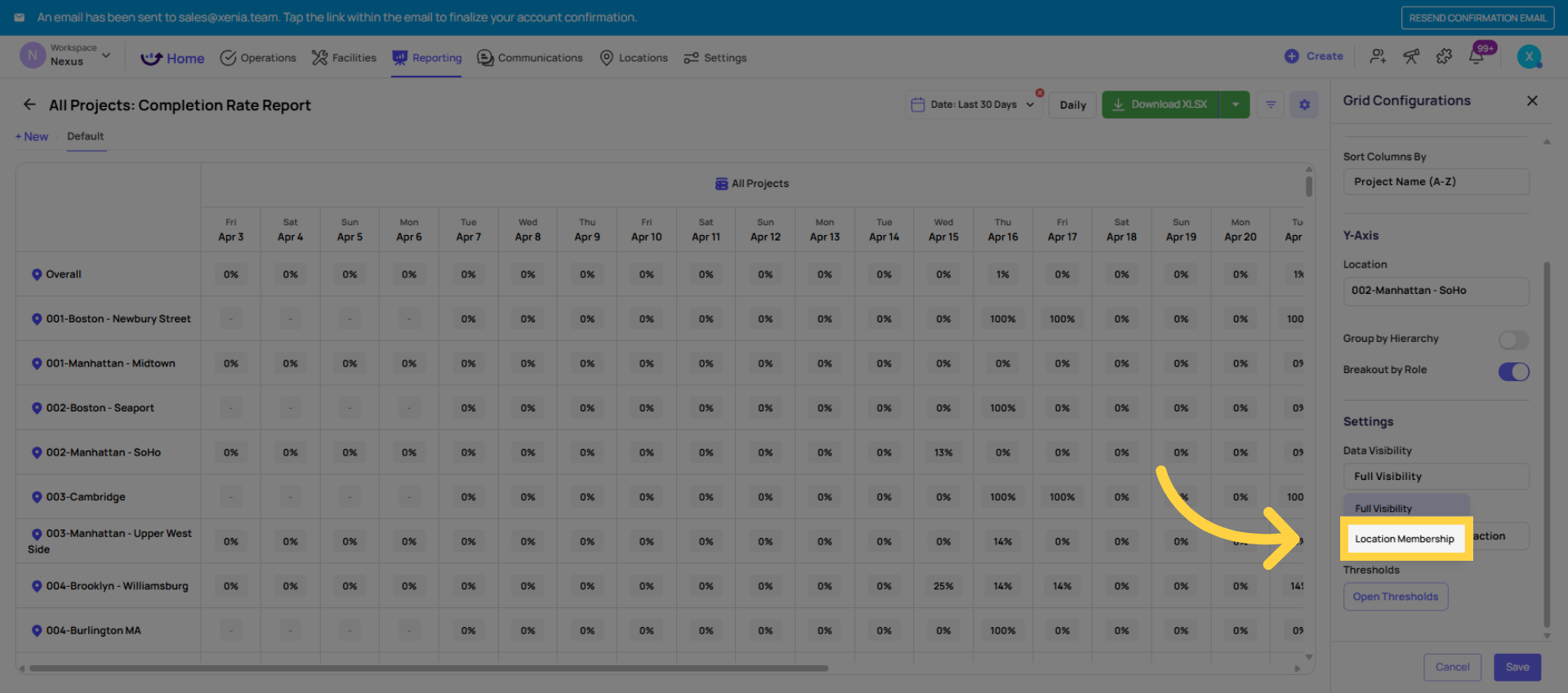Toggle Group by Hierarchy switch

1513,340
